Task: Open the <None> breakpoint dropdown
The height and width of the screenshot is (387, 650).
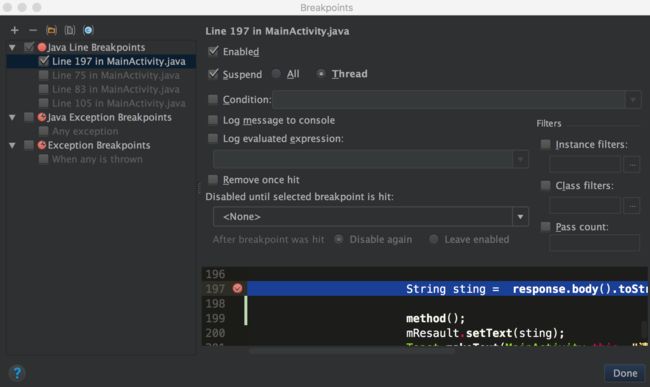Action: pos(371,217)
